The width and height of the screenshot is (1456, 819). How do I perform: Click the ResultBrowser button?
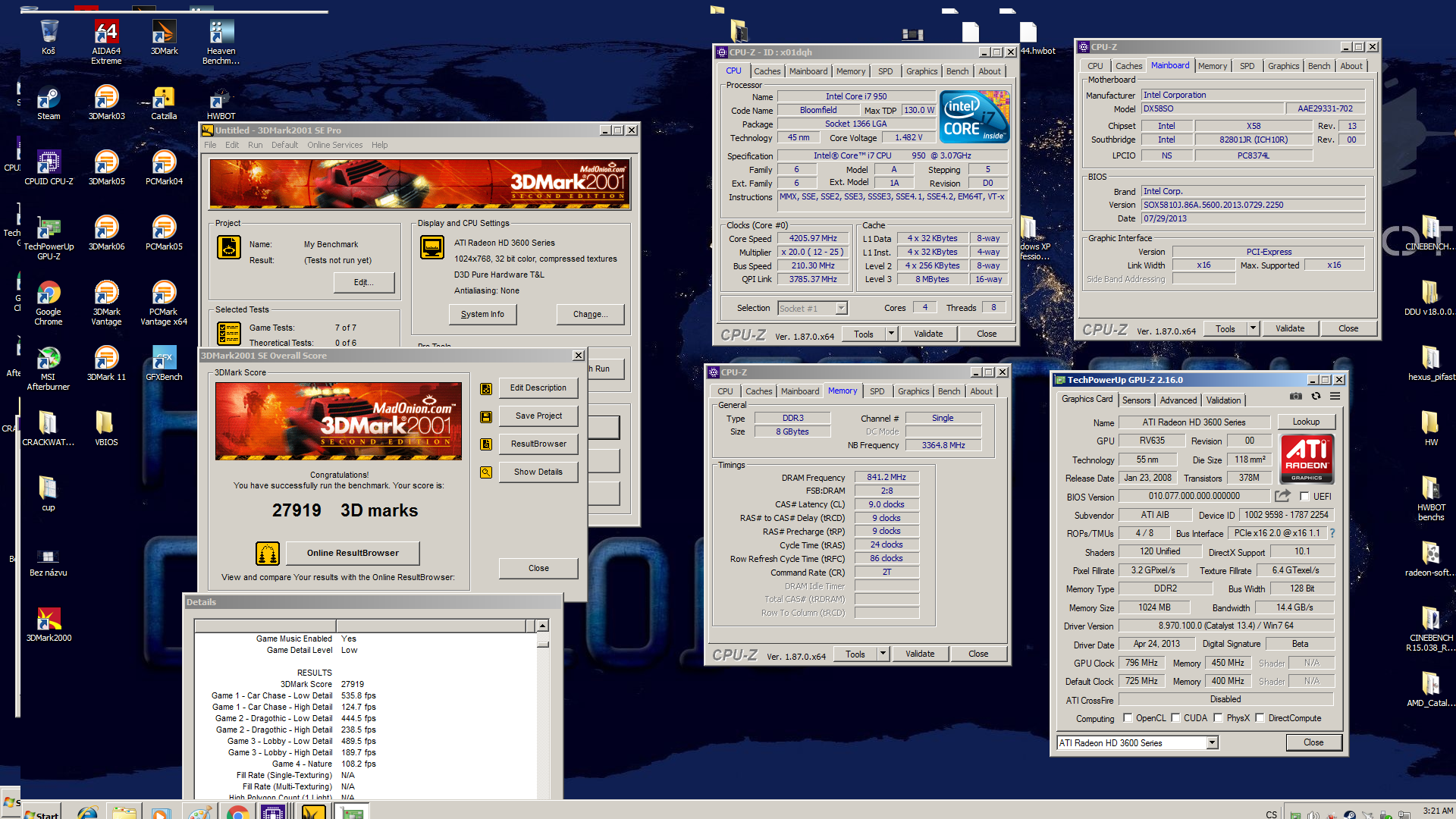click(538, 444)
